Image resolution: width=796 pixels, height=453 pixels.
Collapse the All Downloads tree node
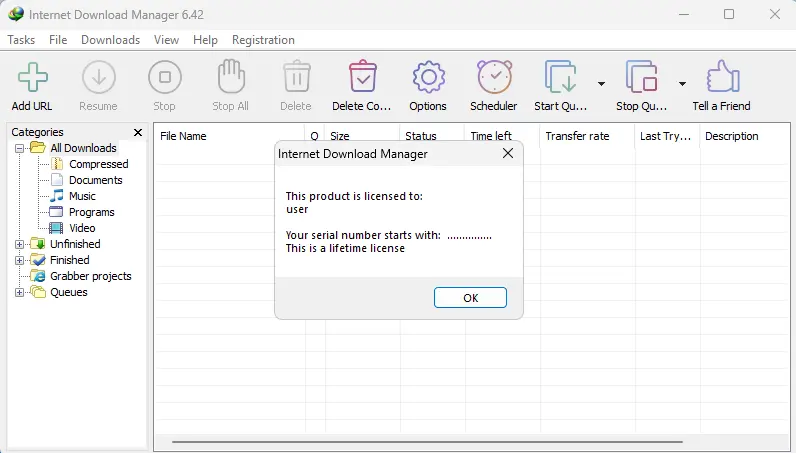[19, 148]
